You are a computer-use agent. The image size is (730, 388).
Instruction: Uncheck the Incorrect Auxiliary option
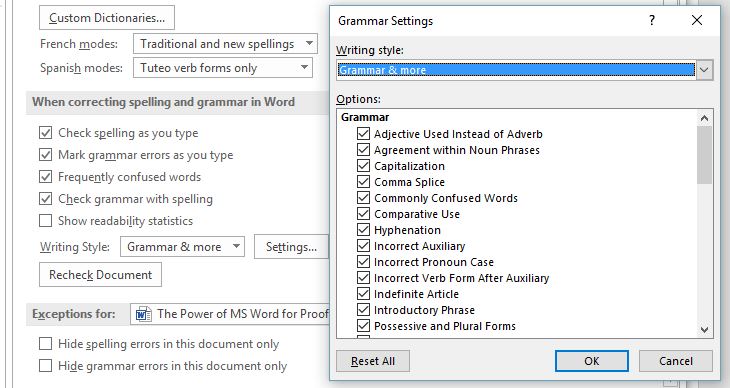click(363, 246)
